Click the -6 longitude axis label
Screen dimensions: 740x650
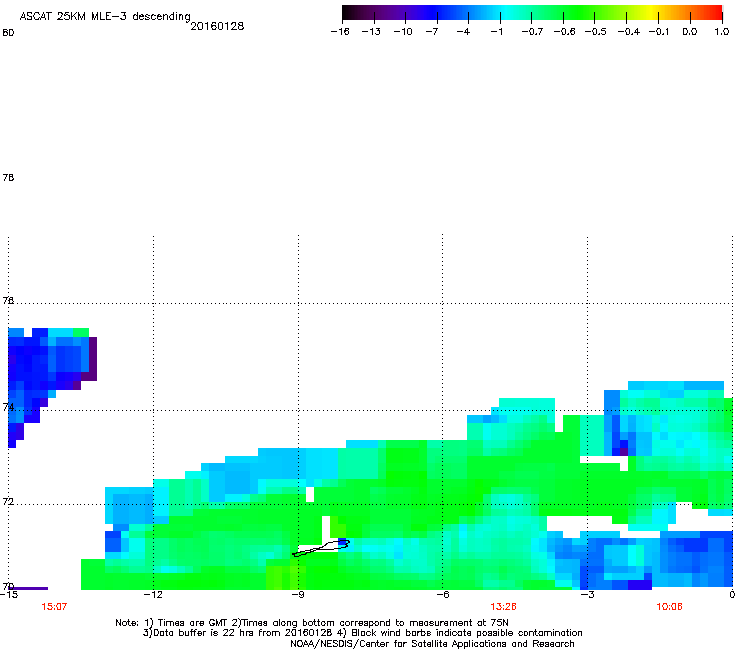[x=442, y=595]
